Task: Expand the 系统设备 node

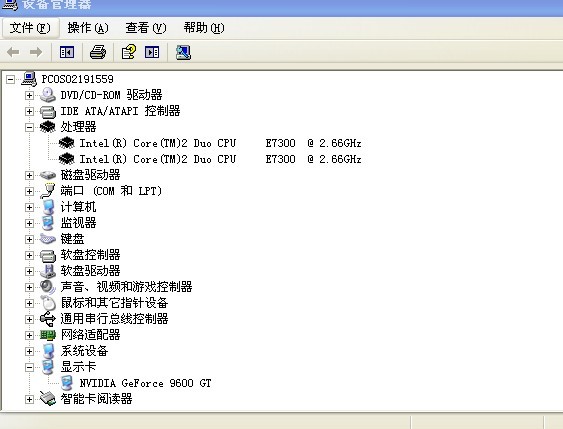Action: coord(29,351)
